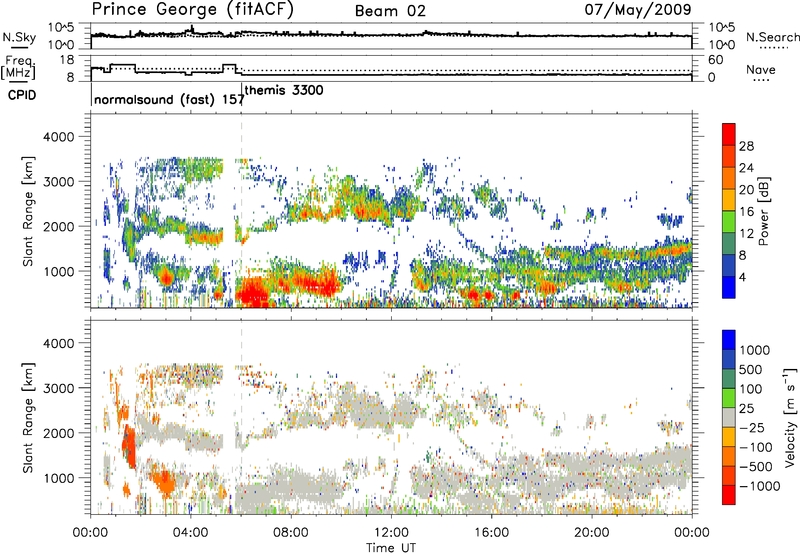This screenshot has height=554, width=800.
Task: Click the "Time UT" axis title
Action: tap(391, 548)
